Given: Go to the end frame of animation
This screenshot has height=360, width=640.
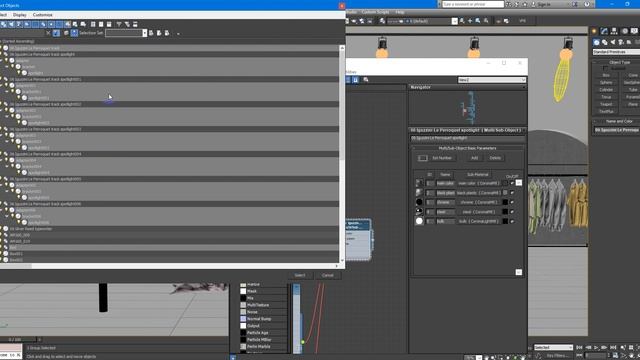Looking at the screenshot, I should tap(613, 348).
